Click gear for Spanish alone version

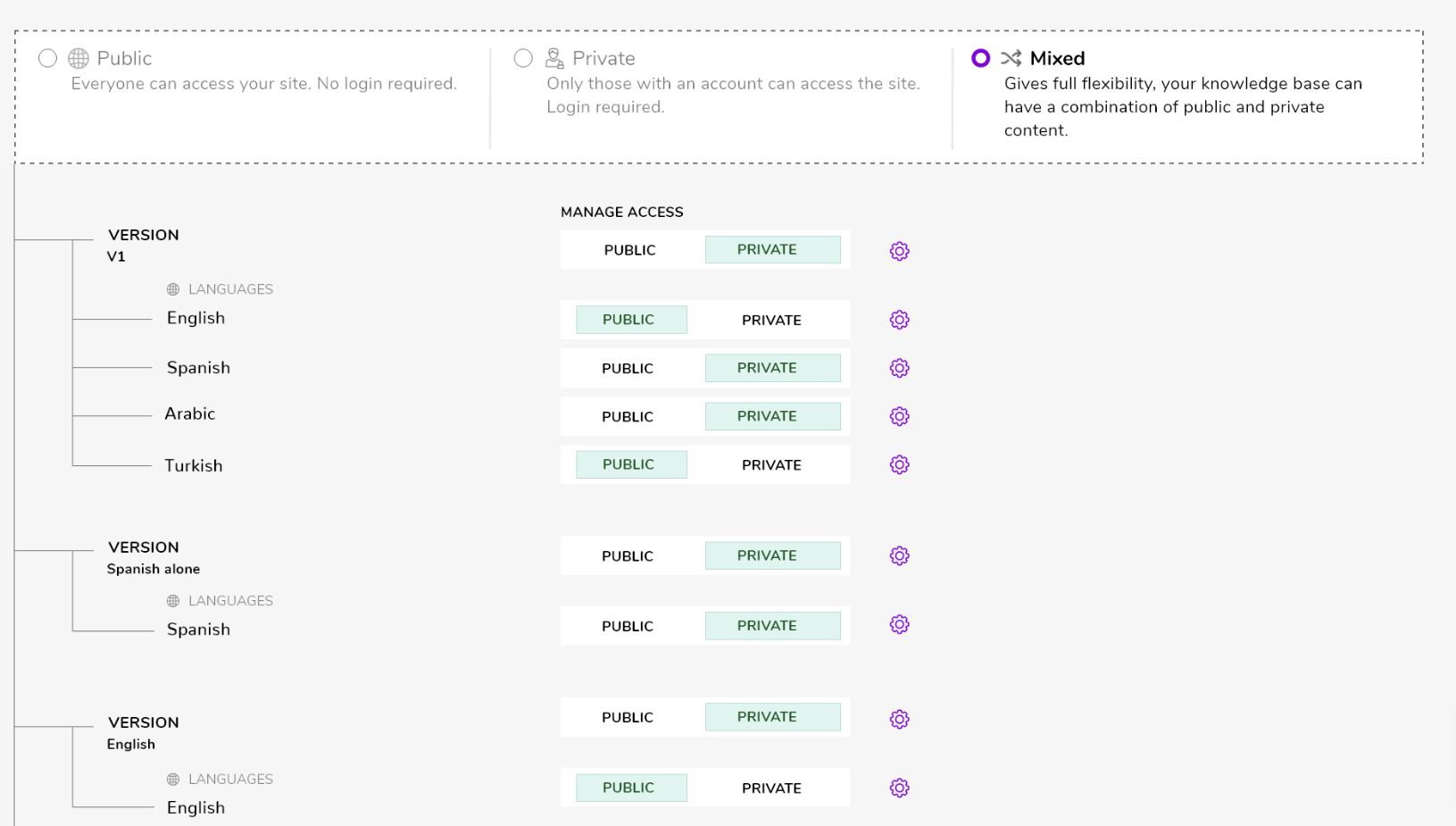click(899, 555)
